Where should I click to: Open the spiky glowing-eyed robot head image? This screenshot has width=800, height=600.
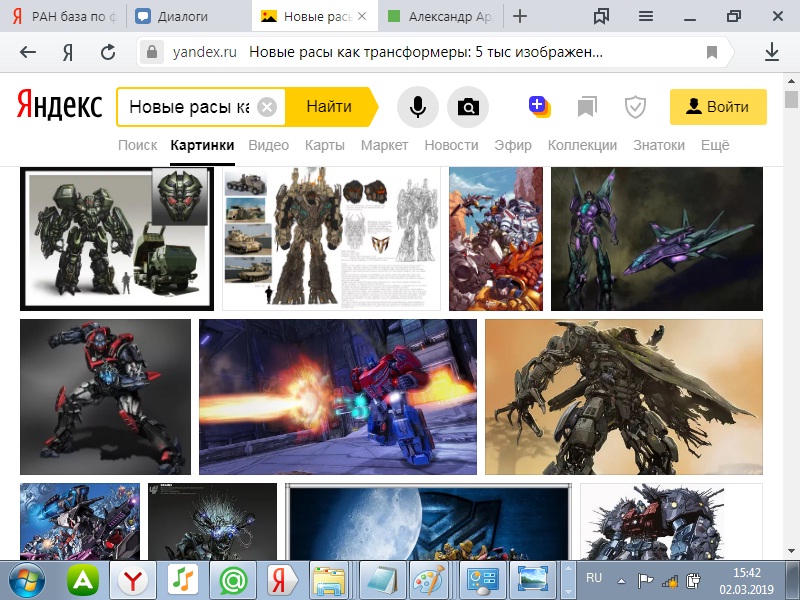(x=212, y=521)
